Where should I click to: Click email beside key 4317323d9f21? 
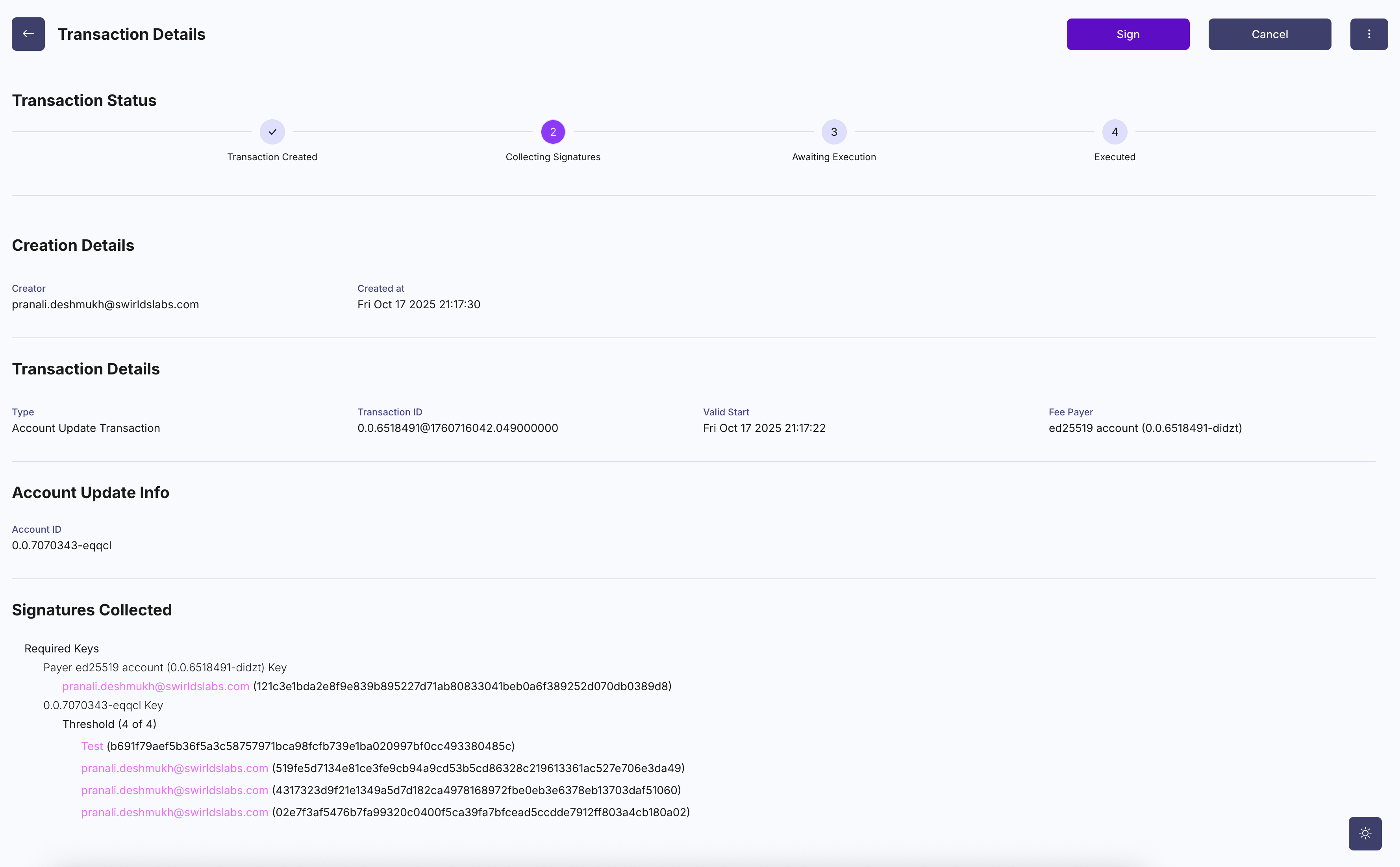(174, 790)
